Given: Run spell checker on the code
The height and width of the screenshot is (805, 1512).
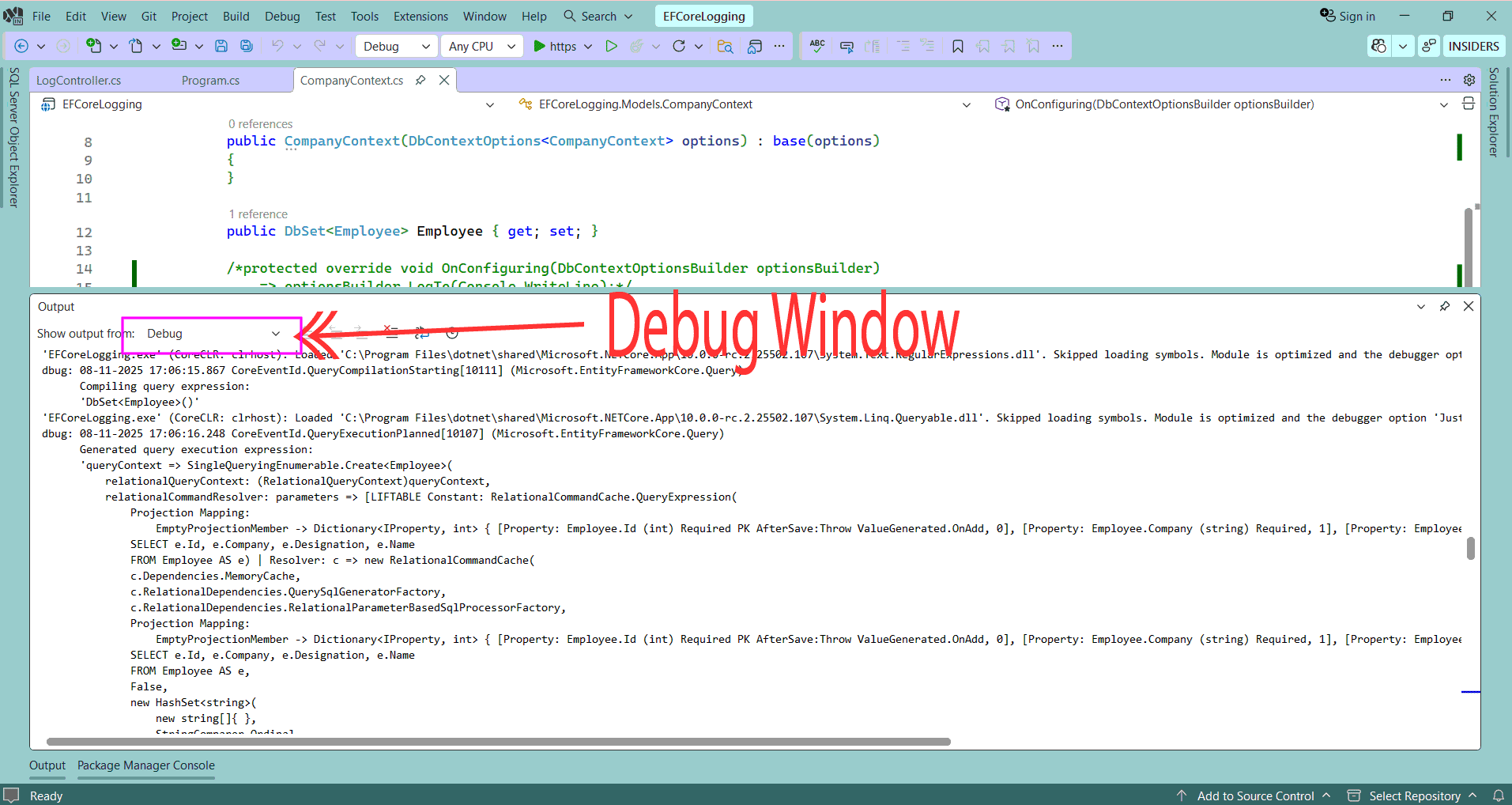Looking at the screenshot, I should tap(816, 46).
